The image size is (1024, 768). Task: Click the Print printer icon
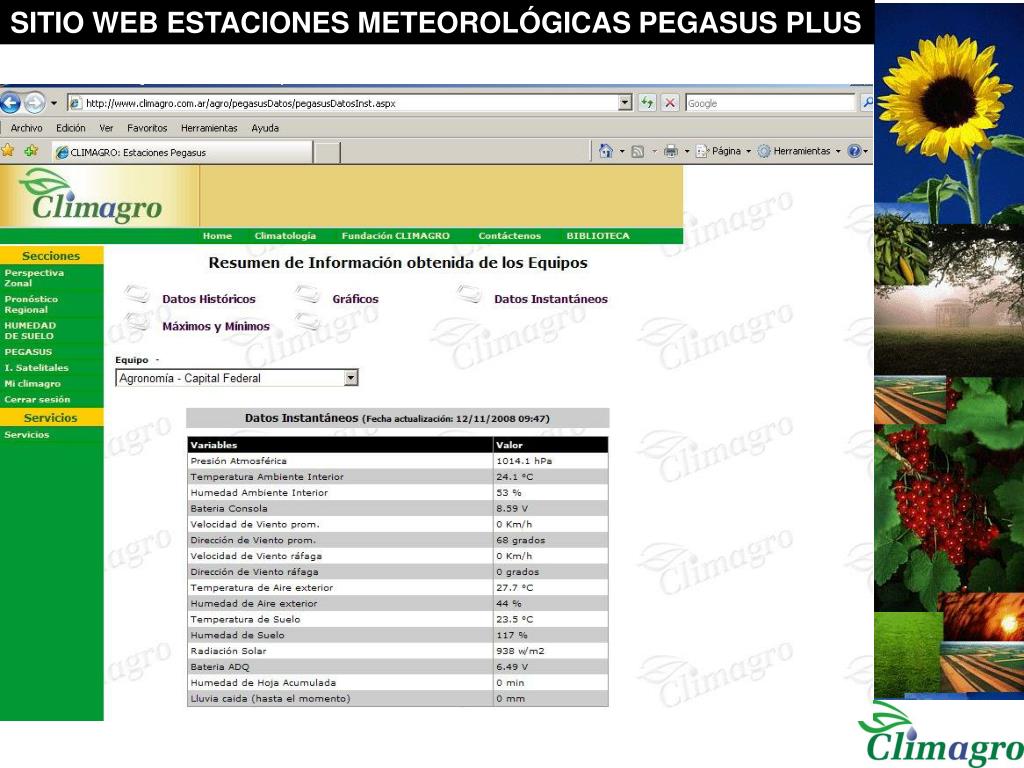click(x=671, y=152)
